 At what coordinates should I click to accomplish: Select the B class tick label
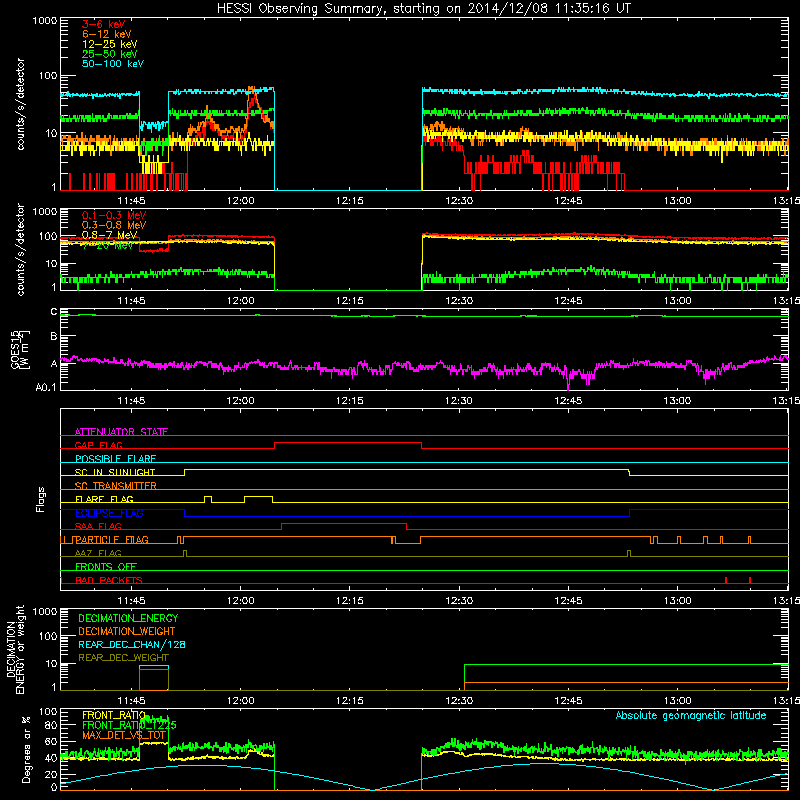tap(54, 337)
